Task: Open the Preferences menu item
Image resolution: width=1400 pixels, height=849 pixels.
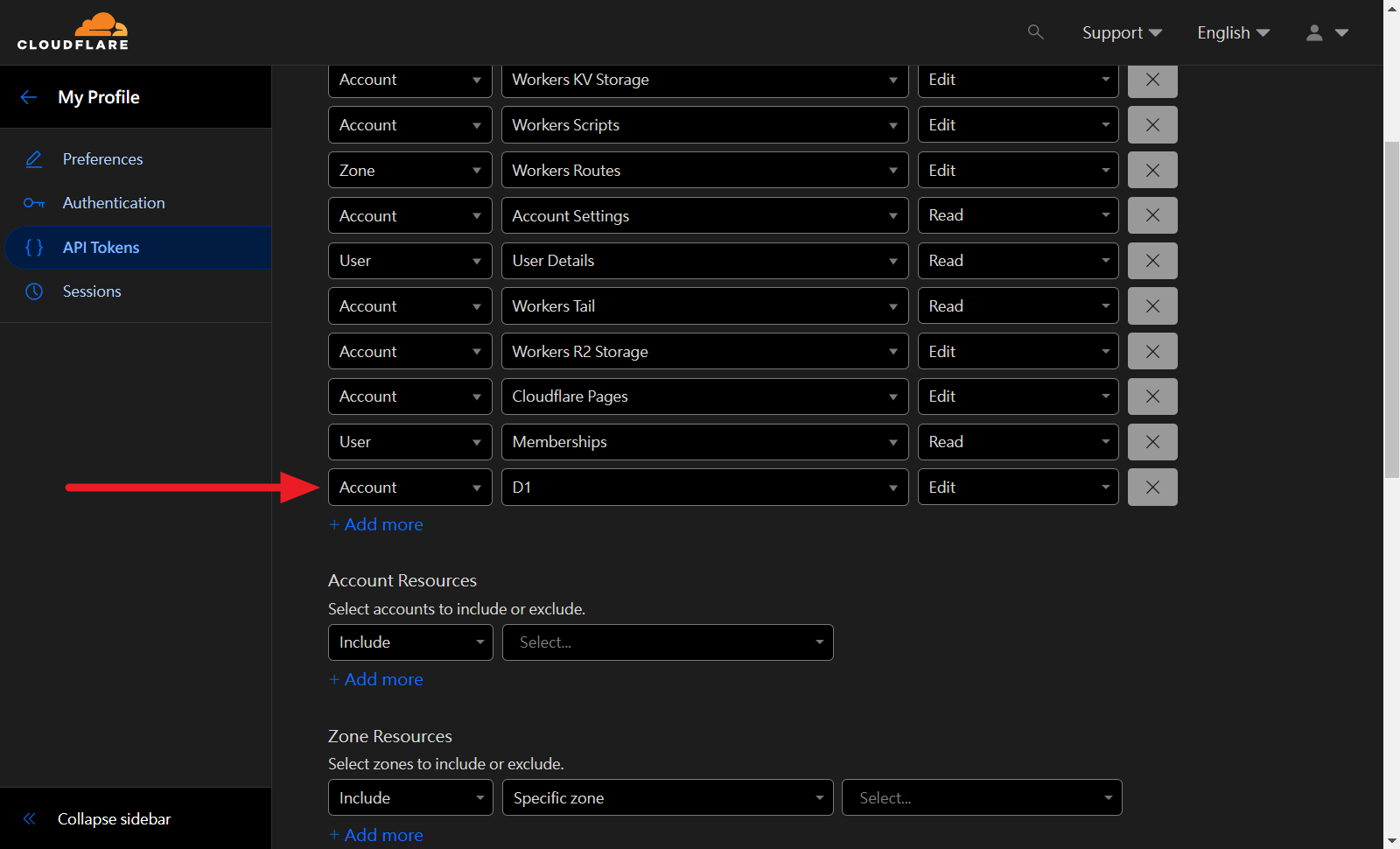Action: pyautogui.click(x=102, y=159)
